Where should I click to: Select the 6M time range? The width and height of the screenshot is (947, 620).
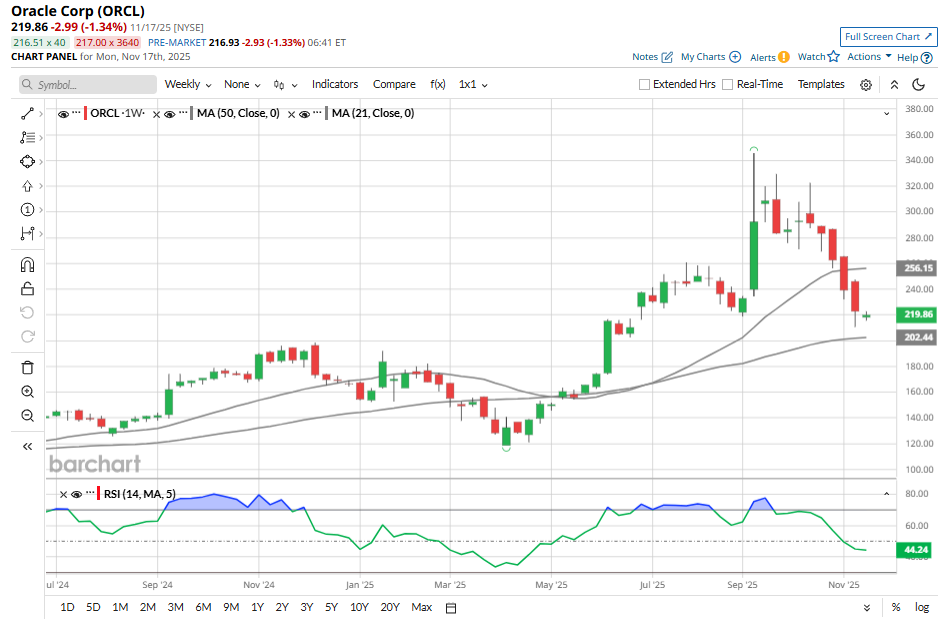(203, 607)
